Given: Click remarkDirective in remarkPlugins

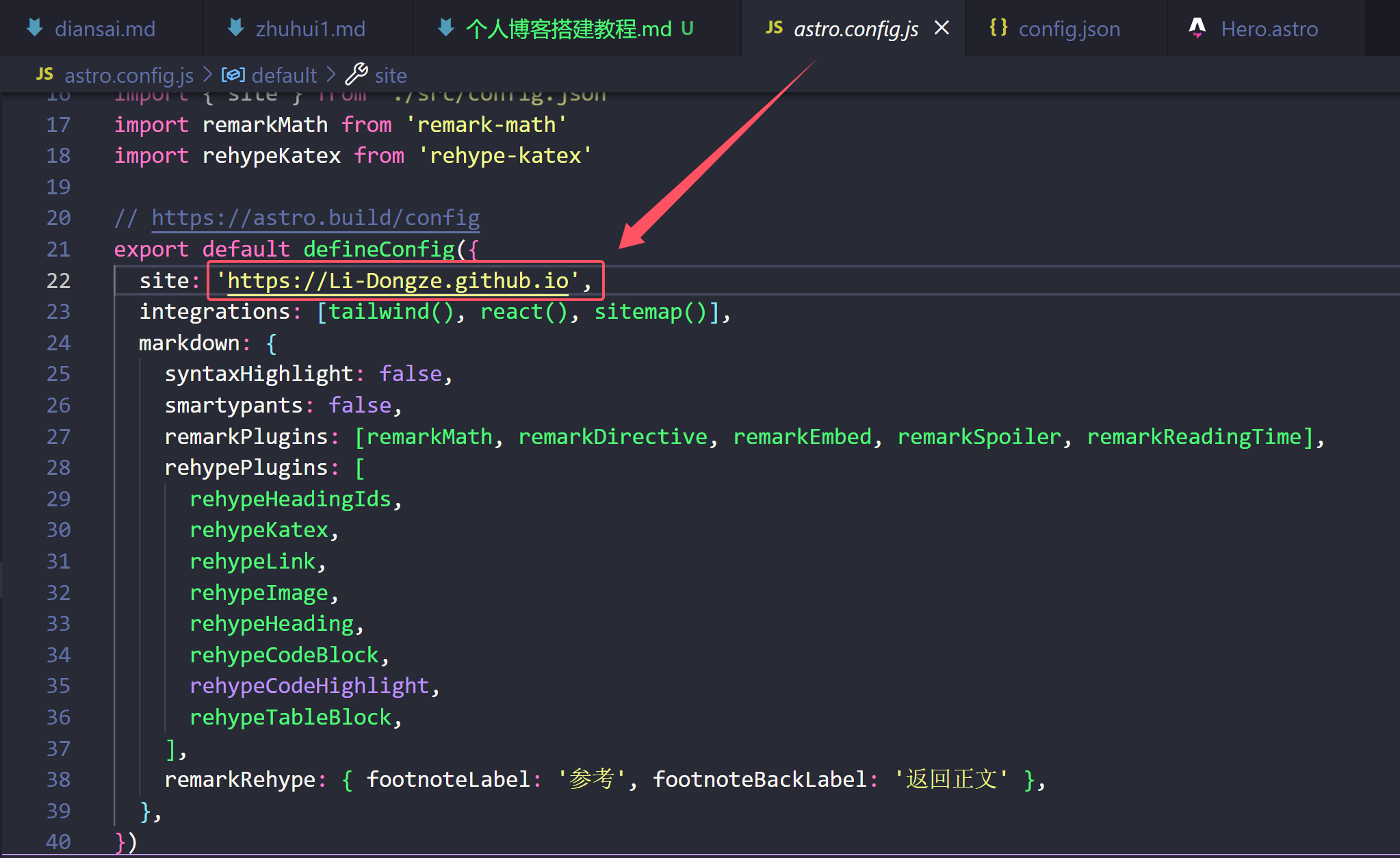Looking at the screenshot, I should coord(612,437).
